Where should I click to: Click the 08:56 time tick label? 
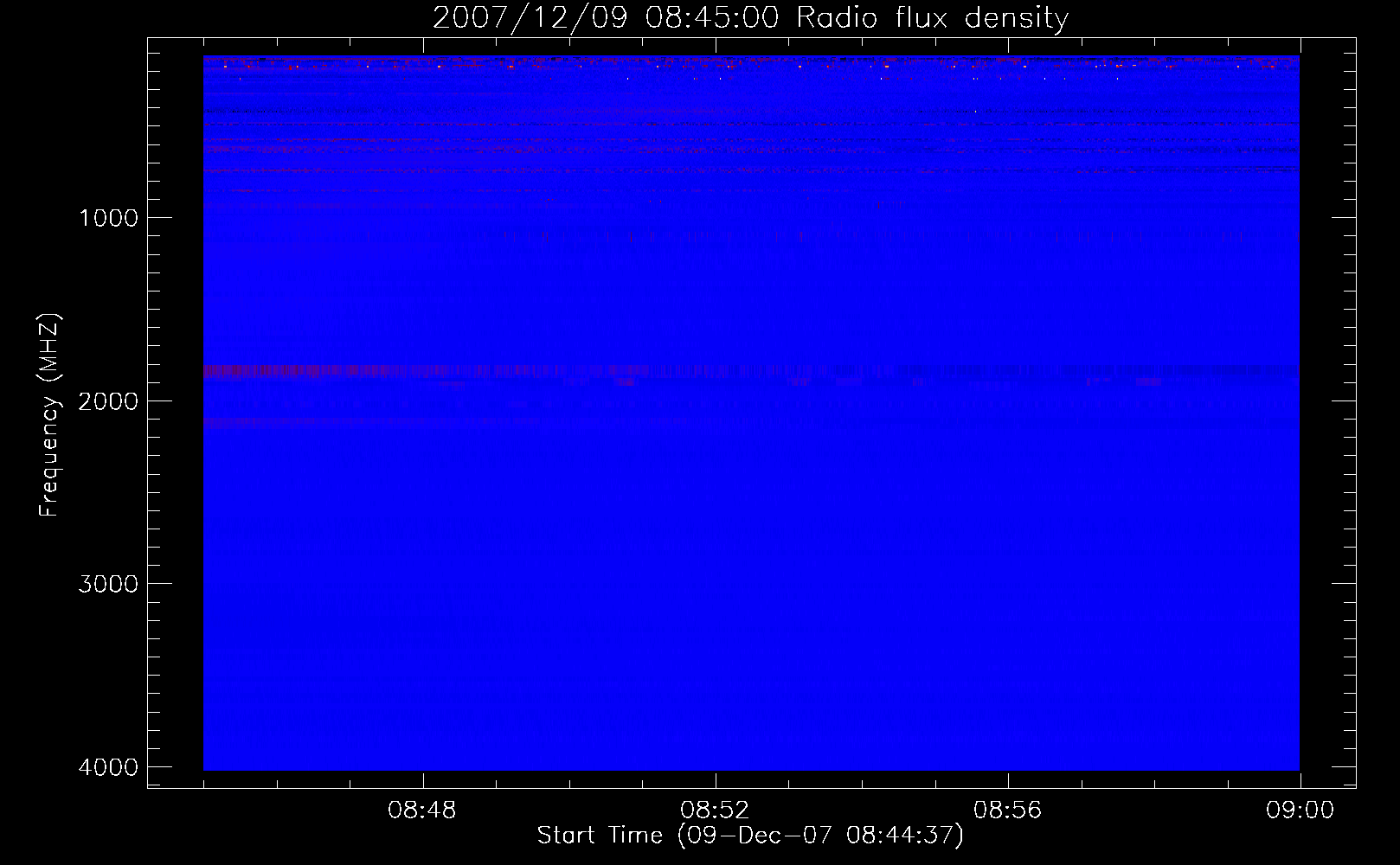tap(1007, 811)
